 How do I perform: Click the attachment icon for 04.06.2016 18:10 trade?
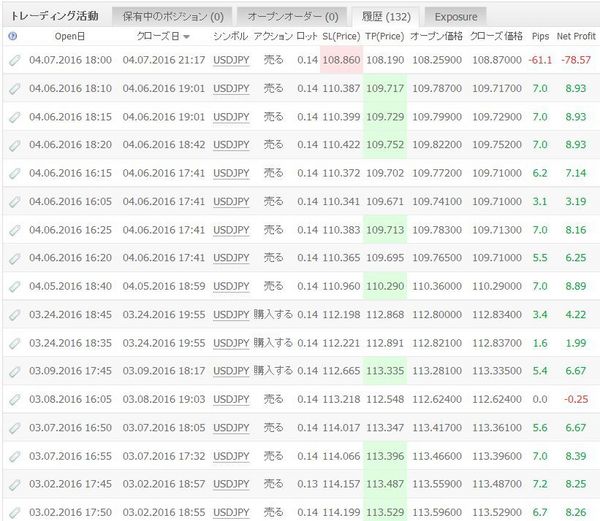tap(15, 89)
